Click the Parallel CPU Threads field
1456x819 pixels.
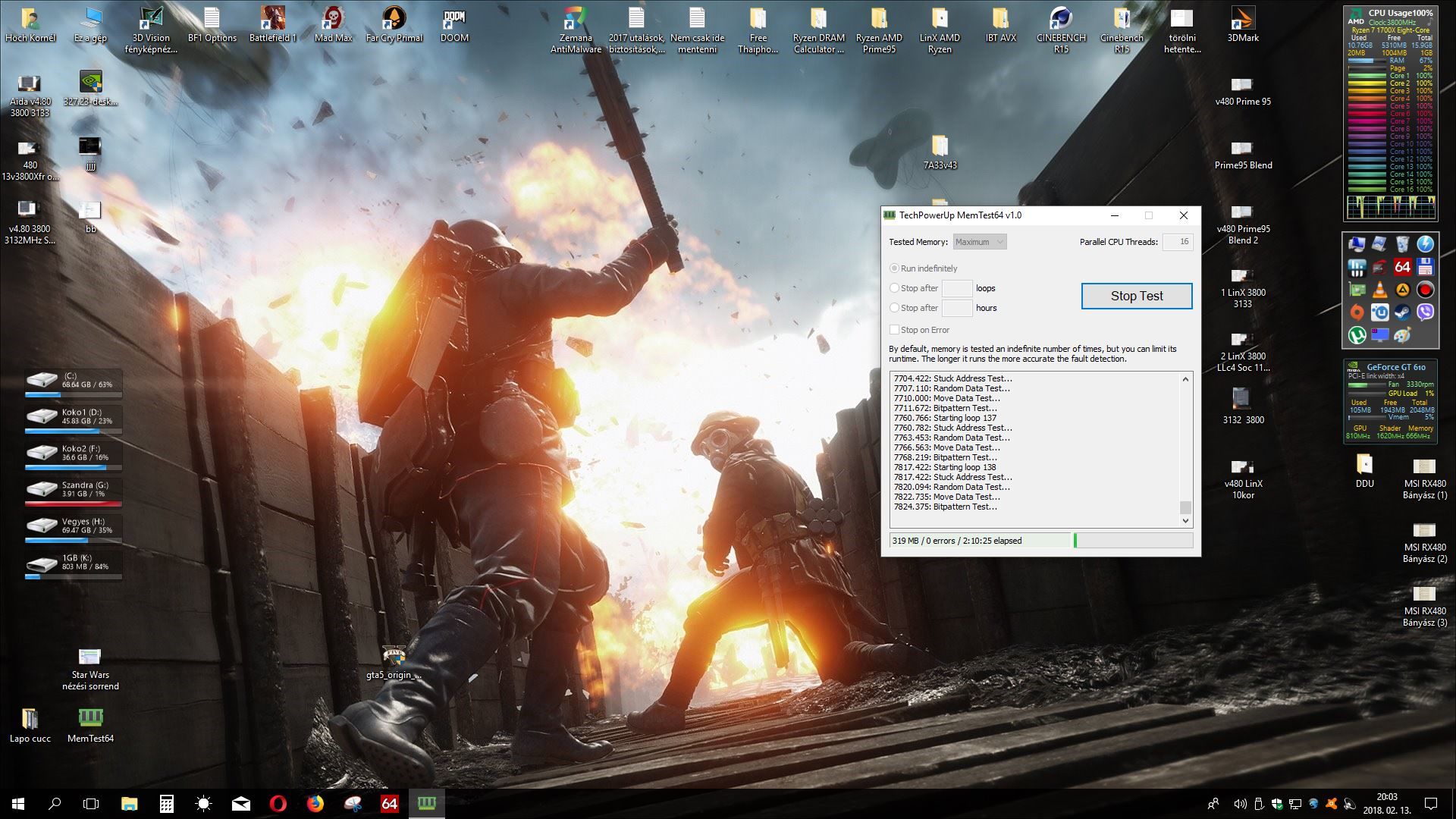[x=1178, y=242]
